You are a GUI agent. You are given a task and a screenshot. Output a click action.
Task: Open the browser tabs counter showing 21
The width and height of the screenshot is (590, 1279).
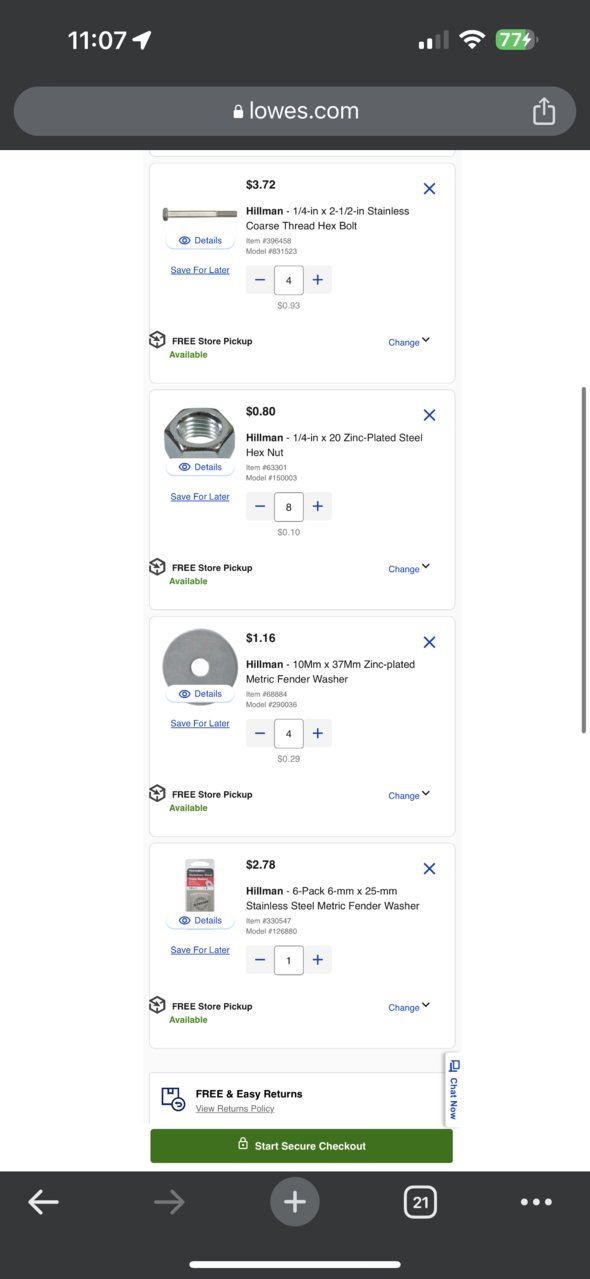420,1202
